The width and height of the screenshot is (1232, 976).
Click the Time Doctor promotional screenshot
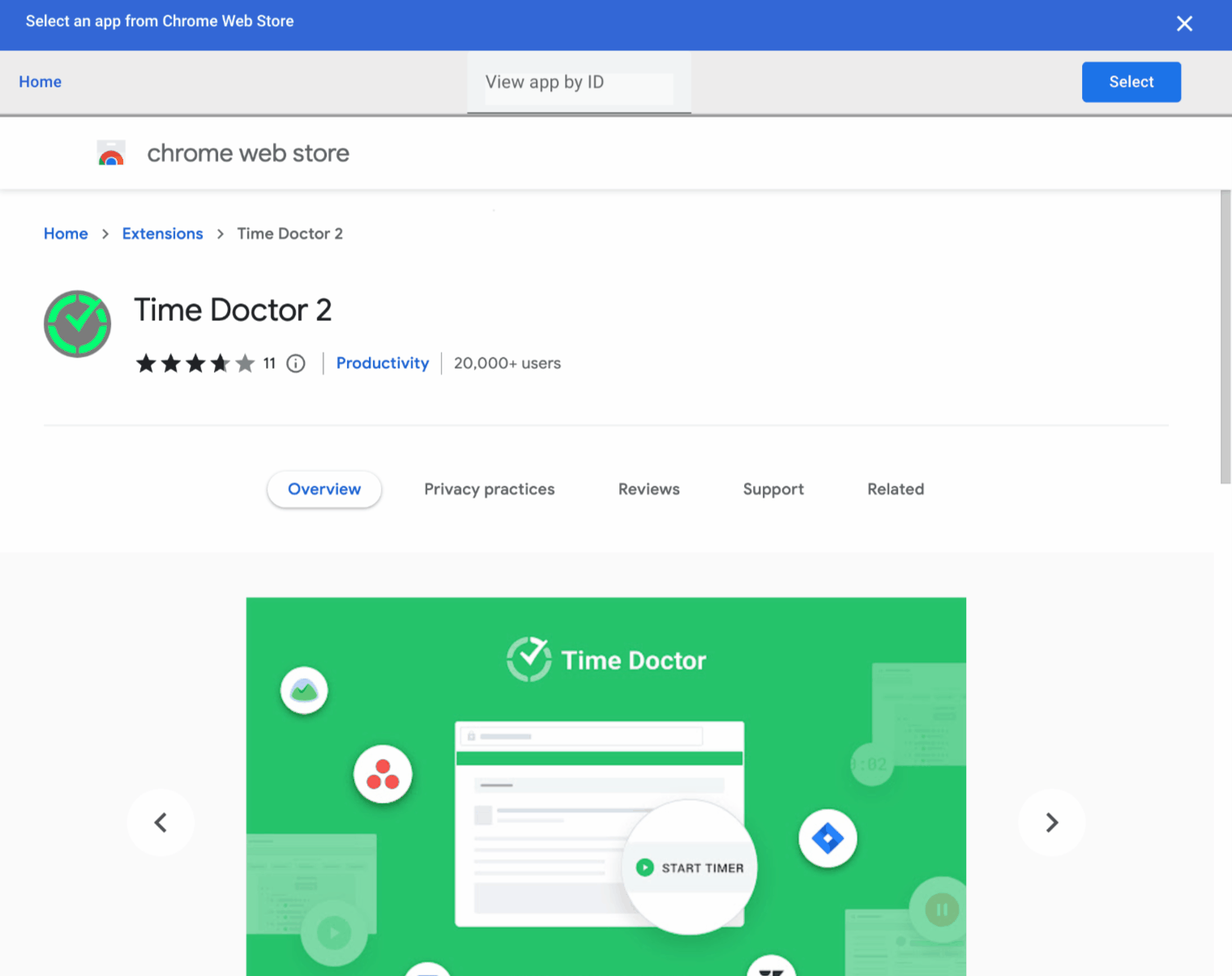(x=606, y=786)
